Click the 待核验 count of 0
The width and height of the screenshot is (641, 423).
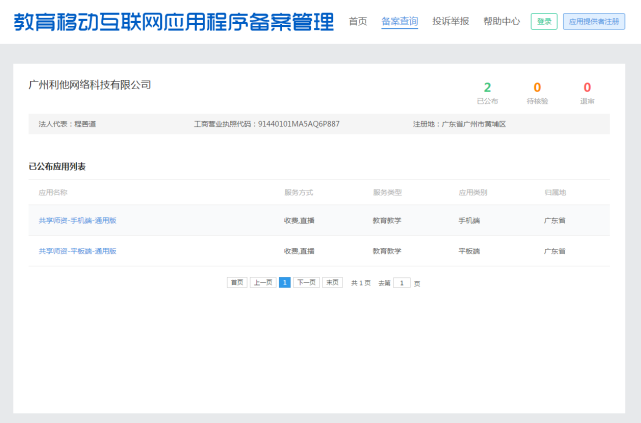tap(537, 87)
